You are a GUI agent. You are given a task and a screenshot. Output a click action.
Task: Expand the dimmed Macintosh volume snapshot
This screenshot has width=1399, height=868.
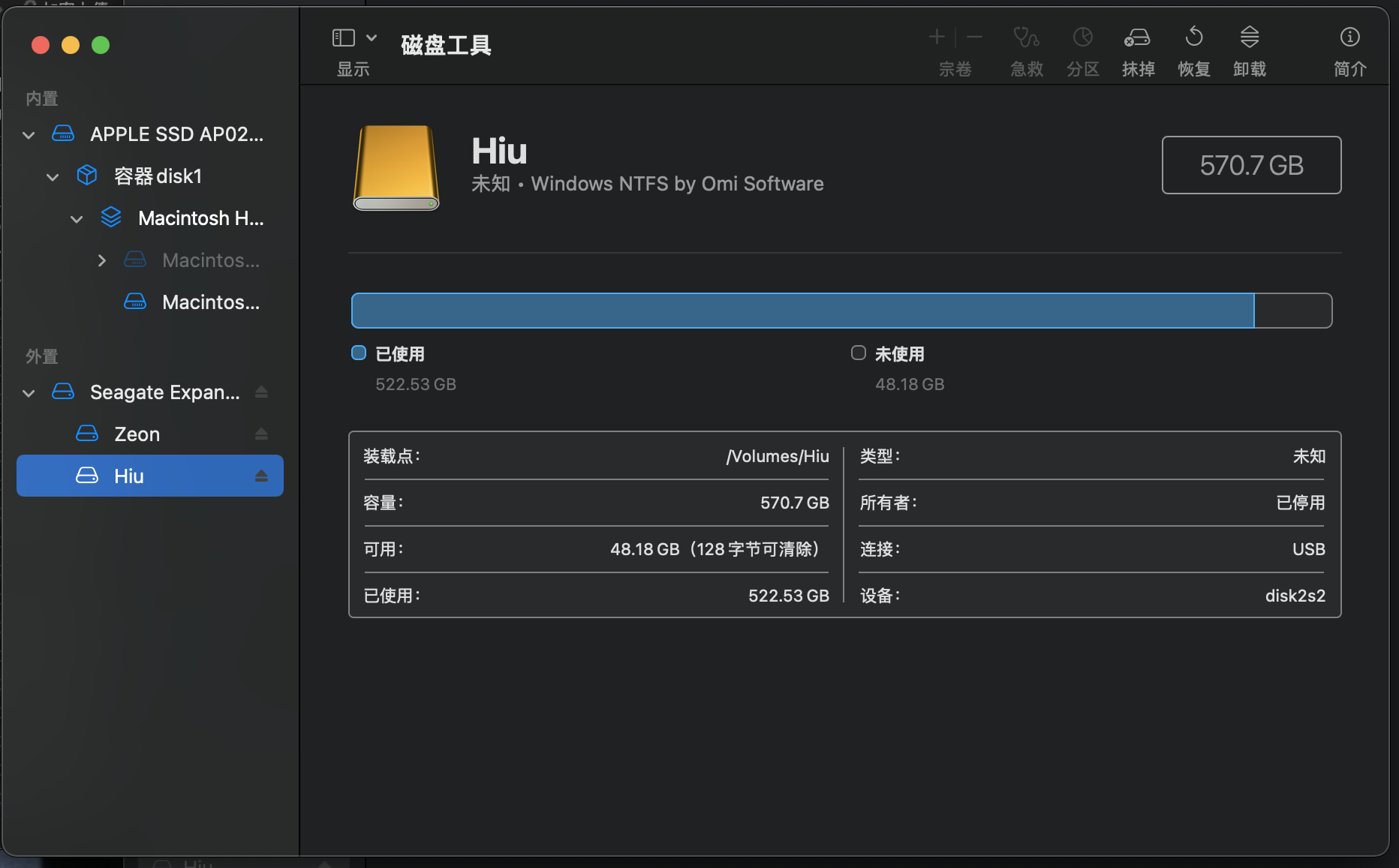(x=101, y=260)
